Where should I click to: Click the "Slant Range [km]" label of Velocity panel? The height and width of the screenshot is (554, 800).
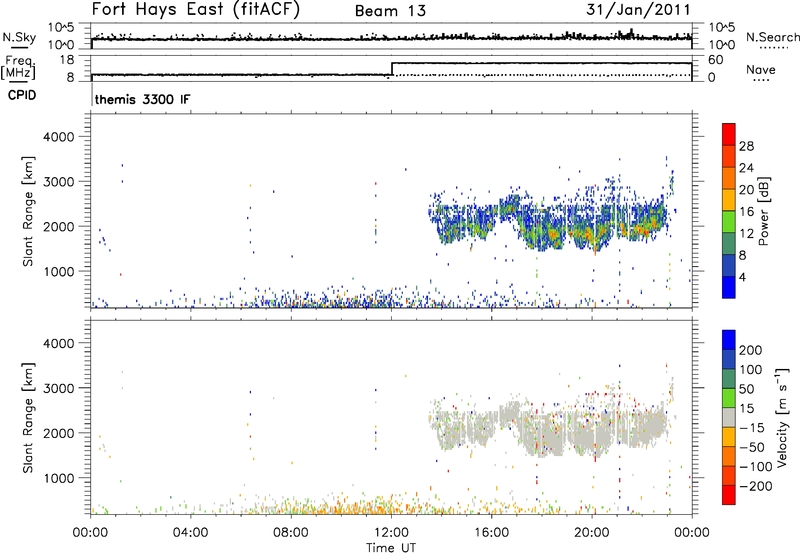tap(28, 418)
